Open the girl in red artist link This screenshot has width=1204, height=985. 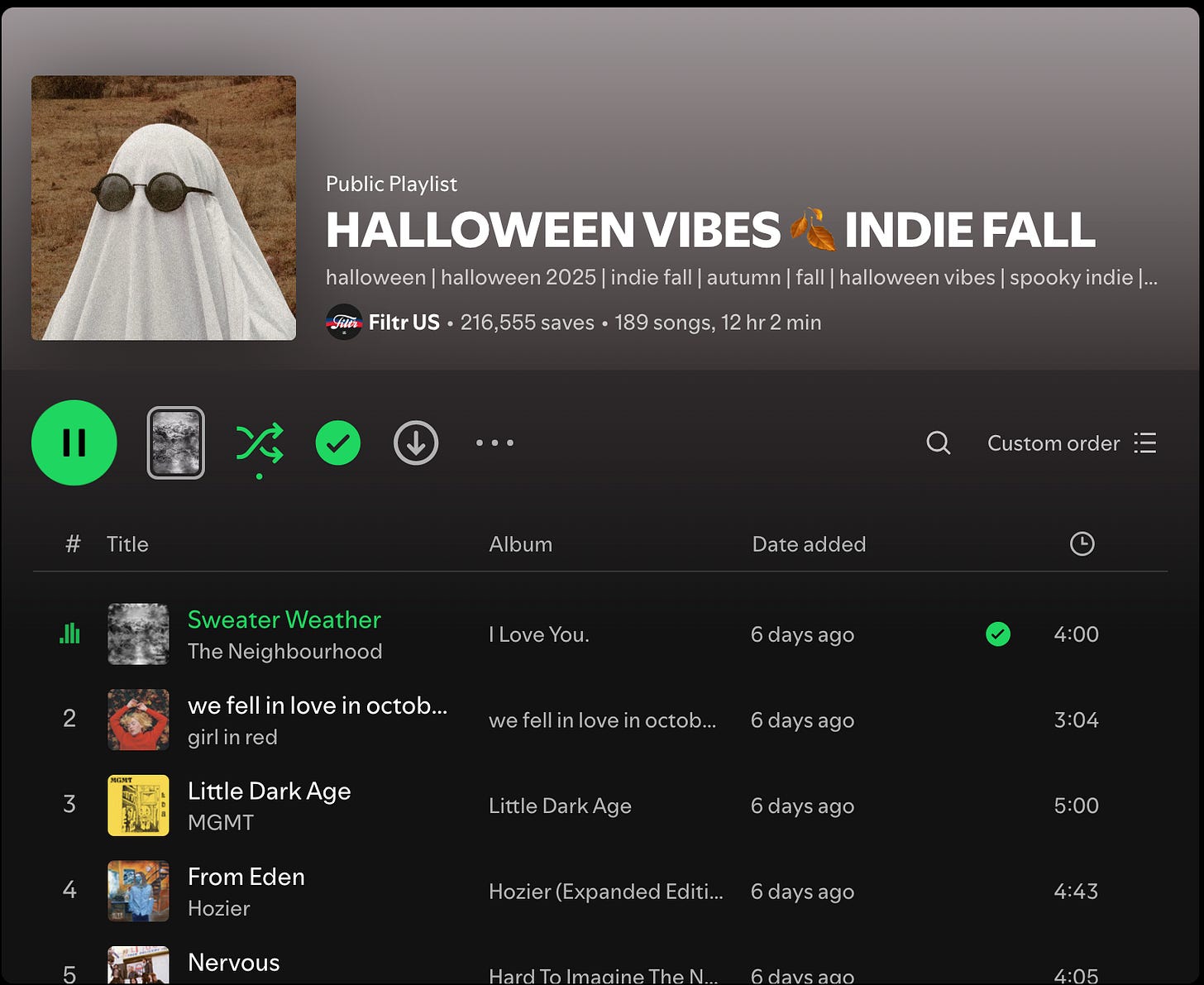click(232, 737)
